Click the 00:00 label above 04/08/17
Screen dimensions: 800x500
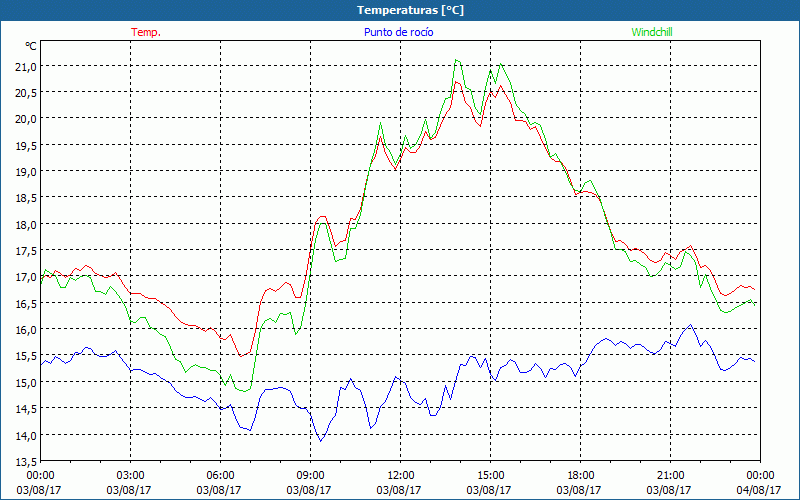[x=760, y=475]
